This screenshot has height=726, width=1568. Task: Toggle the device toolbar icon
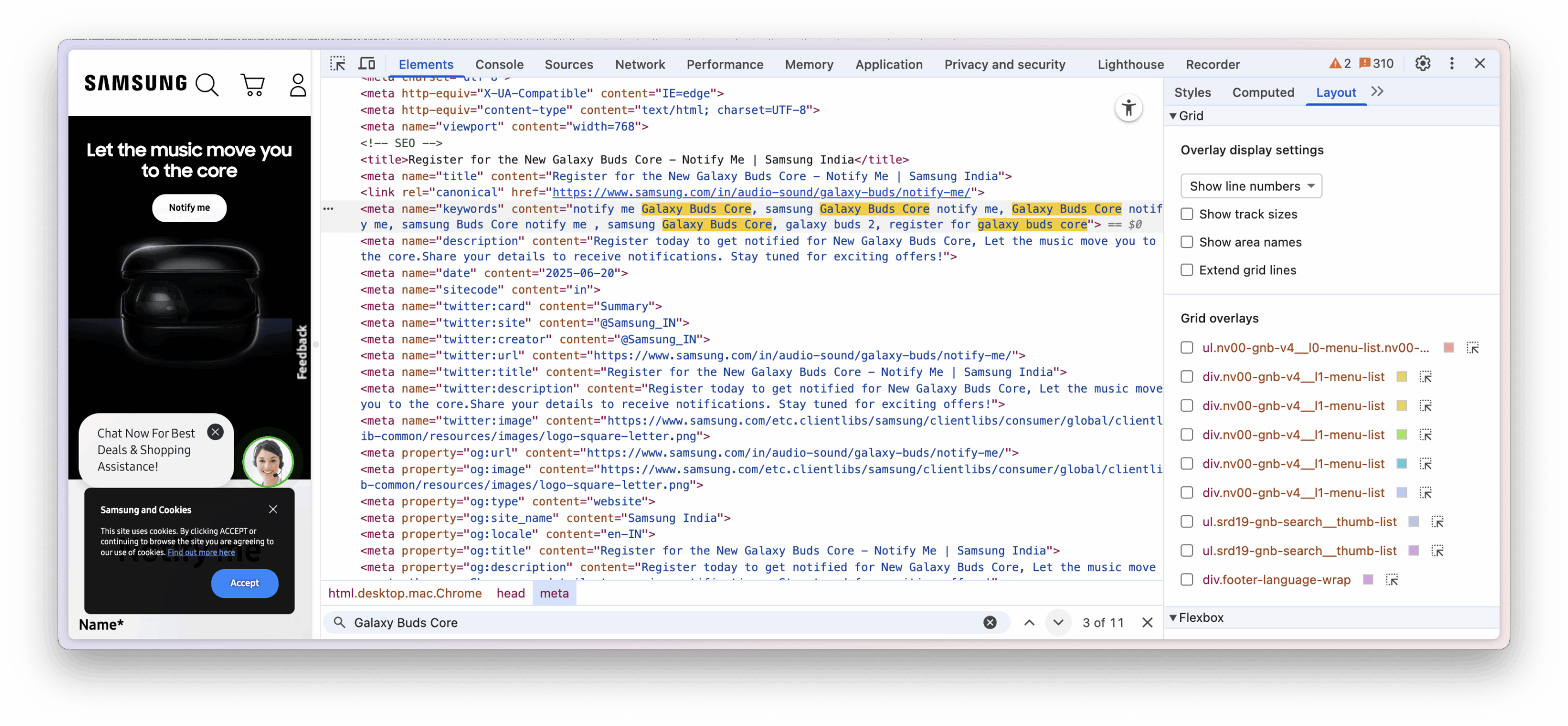(366, 64)
